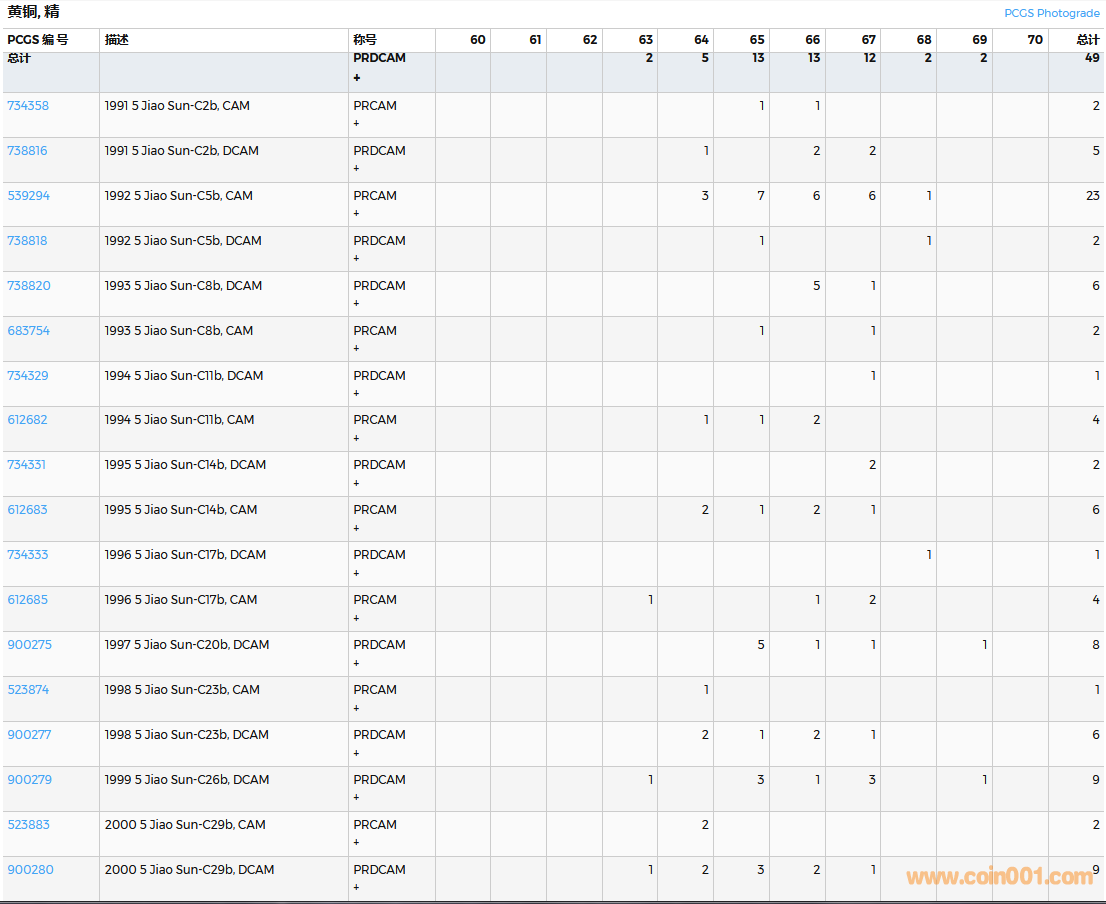1106x904 pixels.
Task: Click the 称号 column header
Action: (x=365, y=40)
